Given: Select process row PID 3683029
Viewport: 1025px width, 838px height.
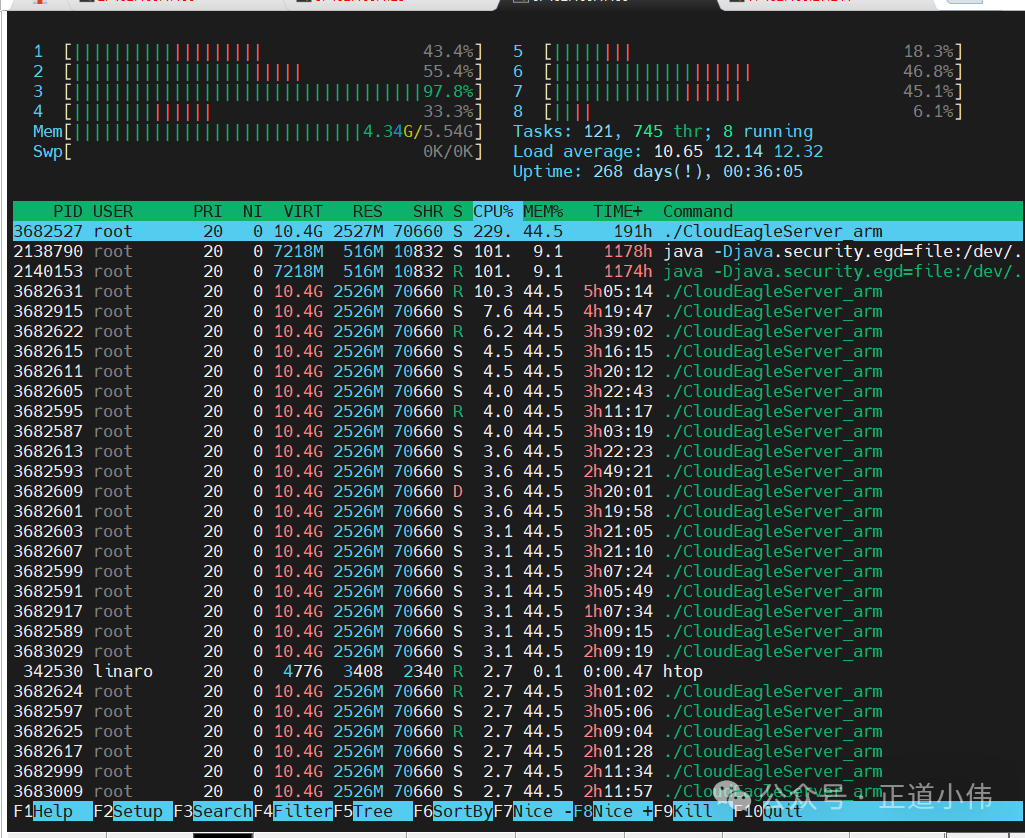Looking at the screenshot, I should [x=518, y=651].
